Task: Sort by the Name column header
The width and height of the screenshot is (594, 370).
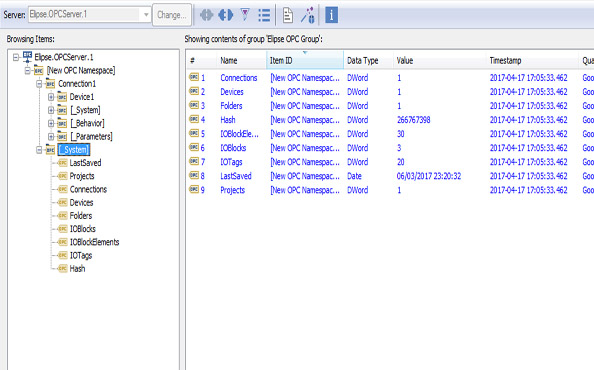Action: pos(241,61)
